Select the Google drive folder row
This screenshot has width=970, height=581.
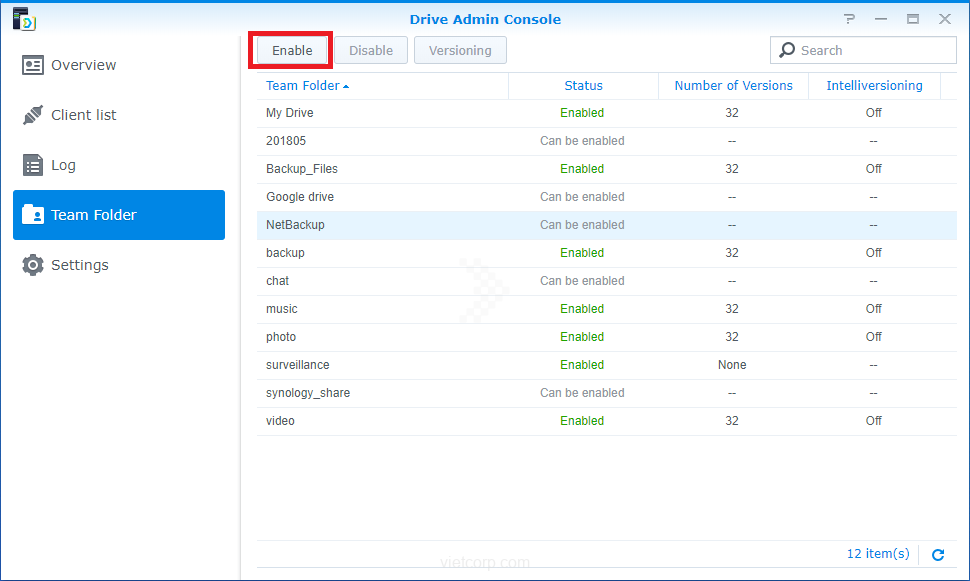[300, 197]
